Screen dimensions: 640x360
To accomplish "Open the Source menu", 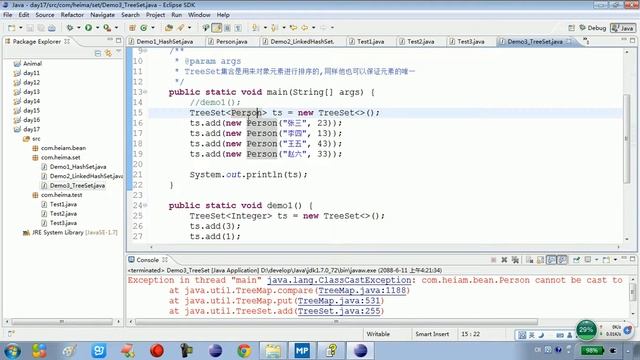I will (45, 15).
